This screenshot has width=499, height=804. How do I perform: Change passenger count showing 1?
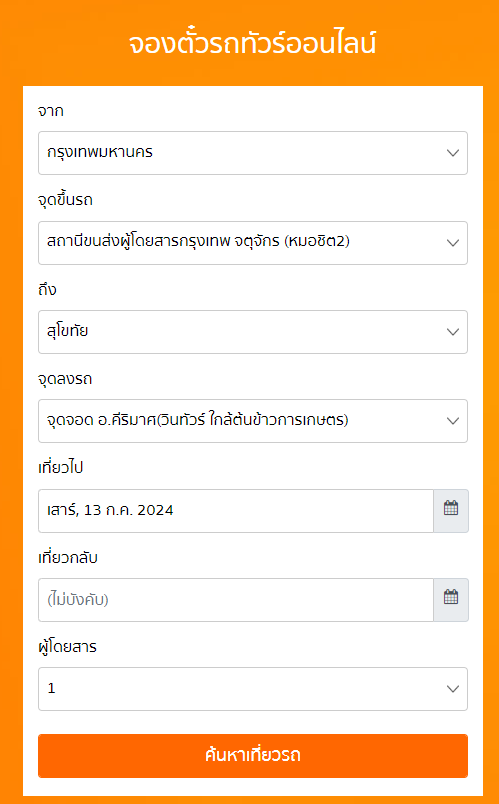pos(253,689)
